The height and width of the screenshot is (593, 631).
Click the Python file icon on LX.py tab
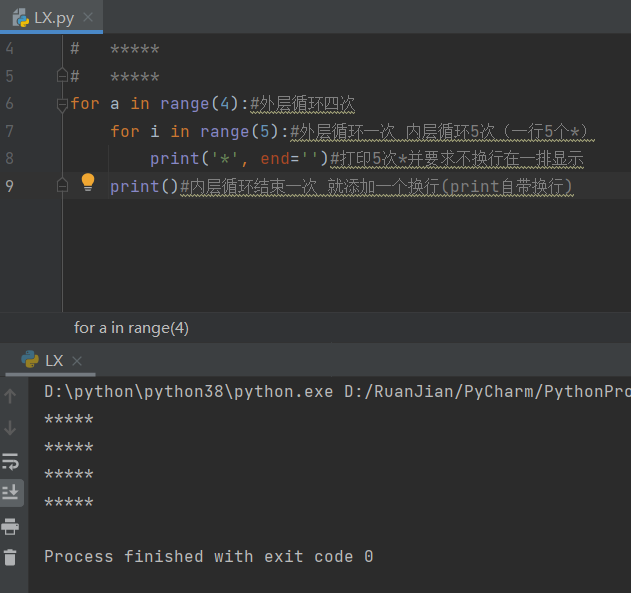pos(20,17)
